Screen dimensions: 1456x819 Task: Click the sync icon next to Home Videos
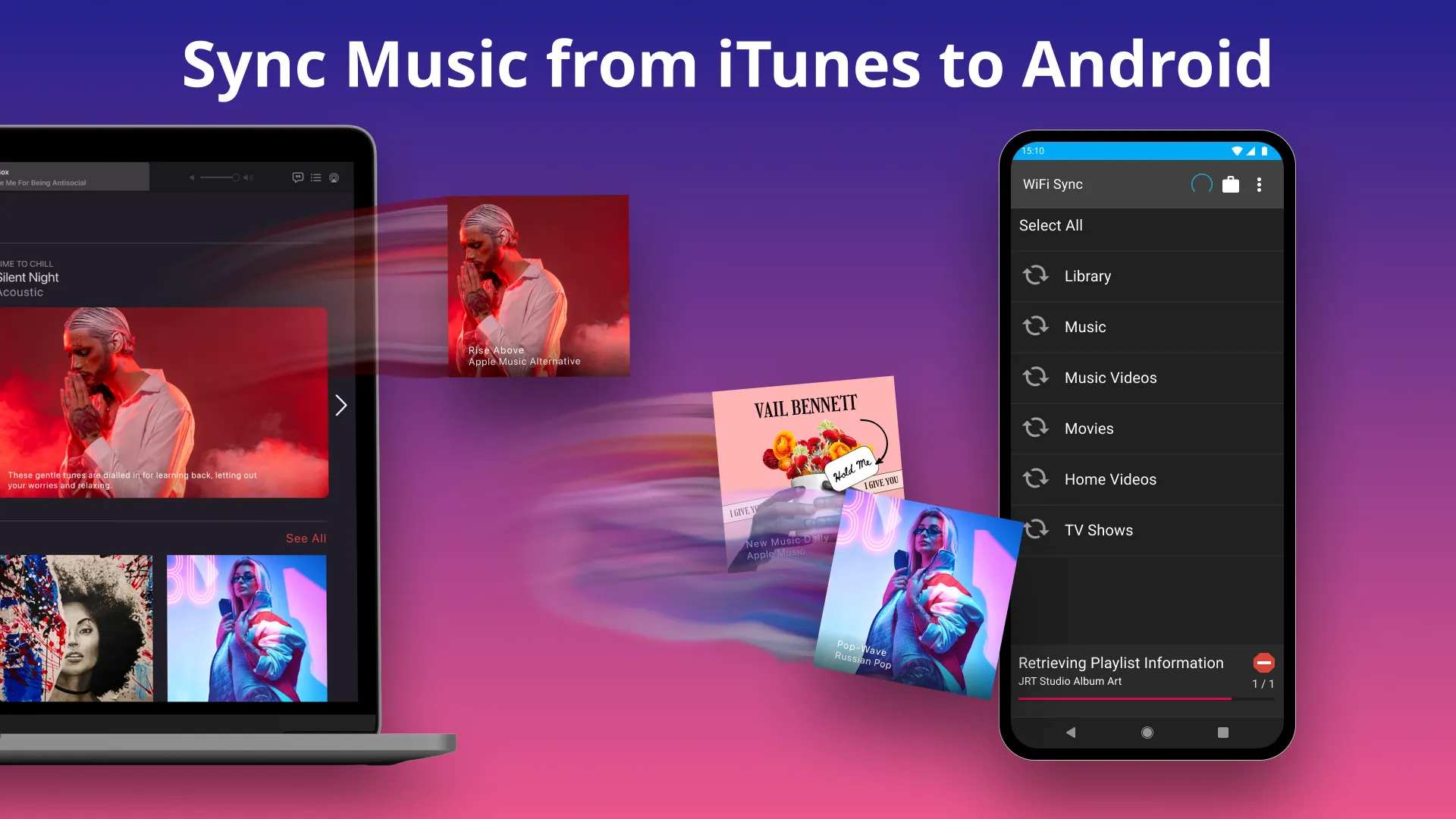click(x=1036, y=478)
